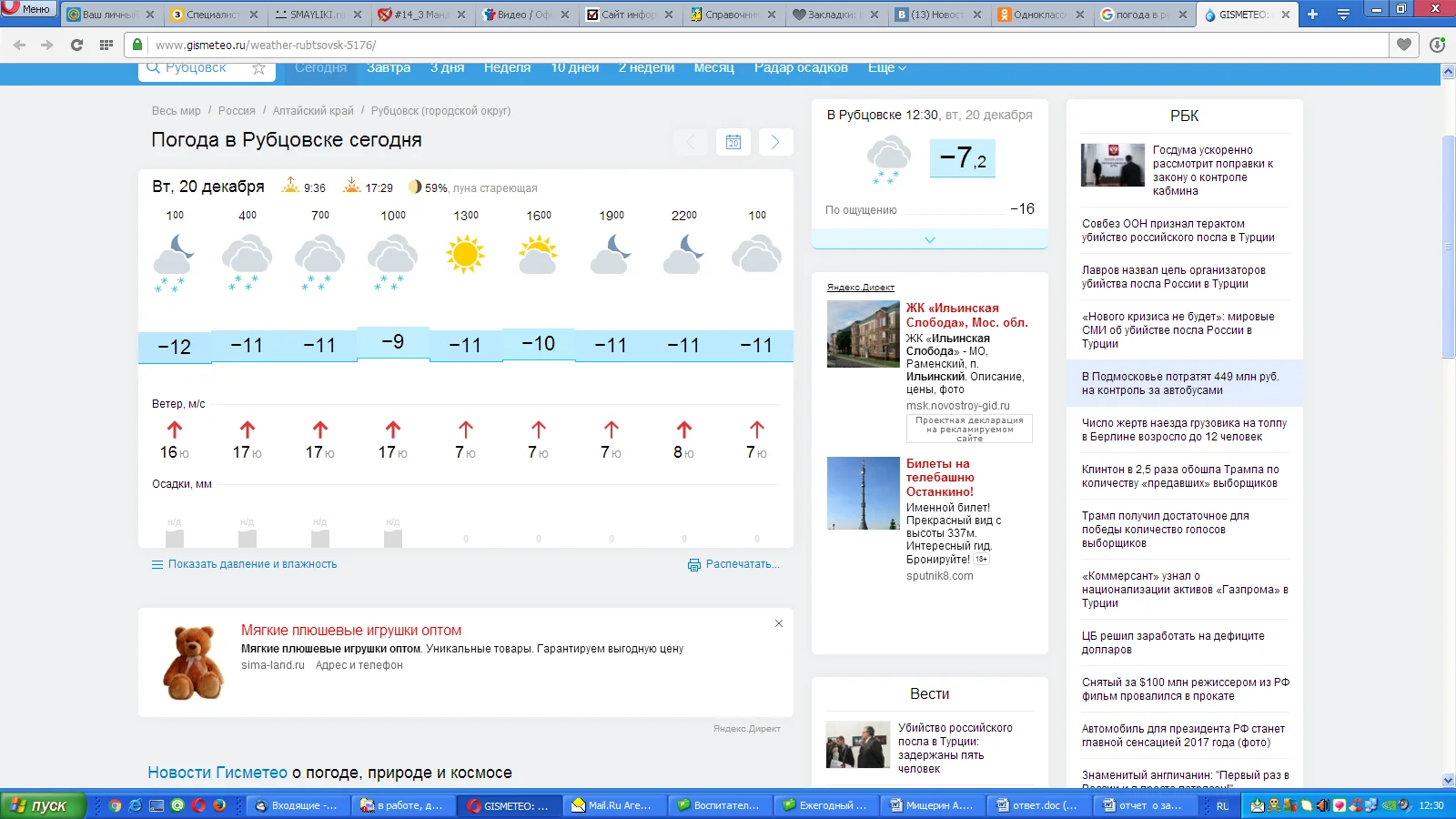The width and height of the screenshot is (1456, 819).
Task: Open Новости Гисметео link
Action: point(217,773)
